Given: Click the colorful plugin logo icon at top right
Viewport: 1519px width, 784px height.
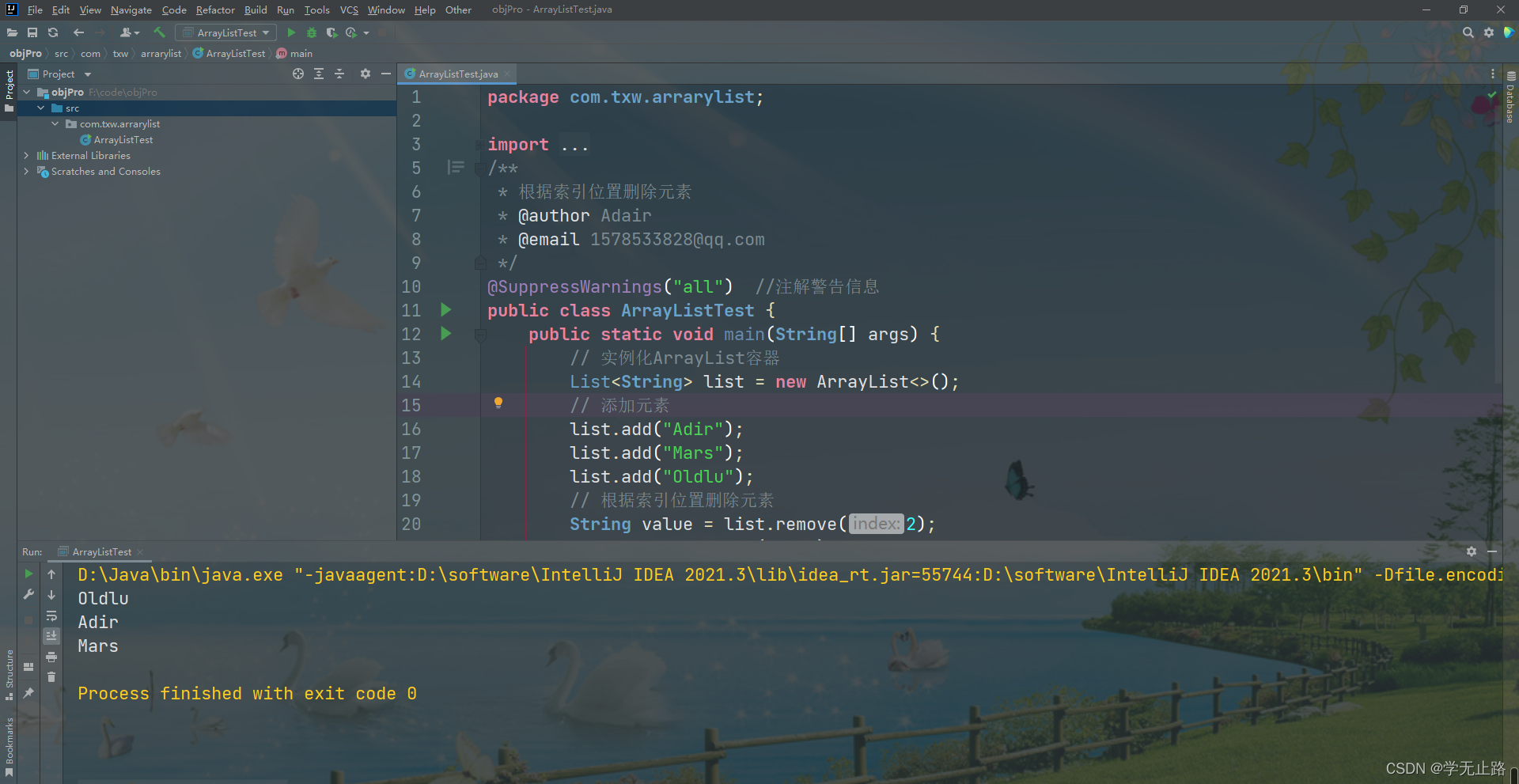Looking at the screenshot, I should [x=1509, y=32].
